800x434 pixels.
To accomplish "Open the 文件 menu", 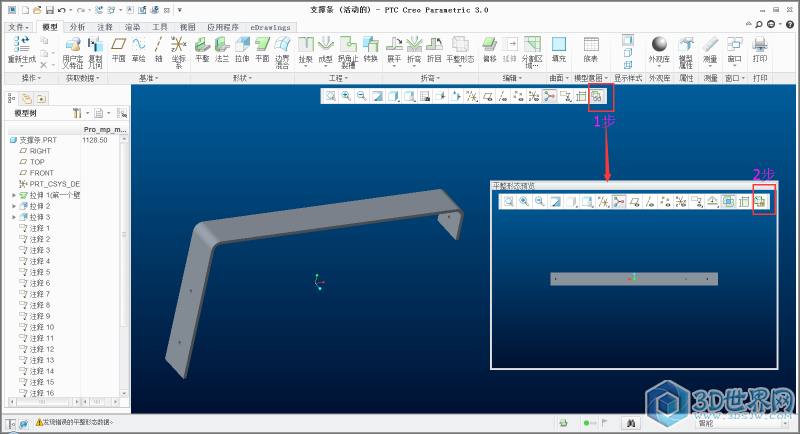I will coord(19,27).
